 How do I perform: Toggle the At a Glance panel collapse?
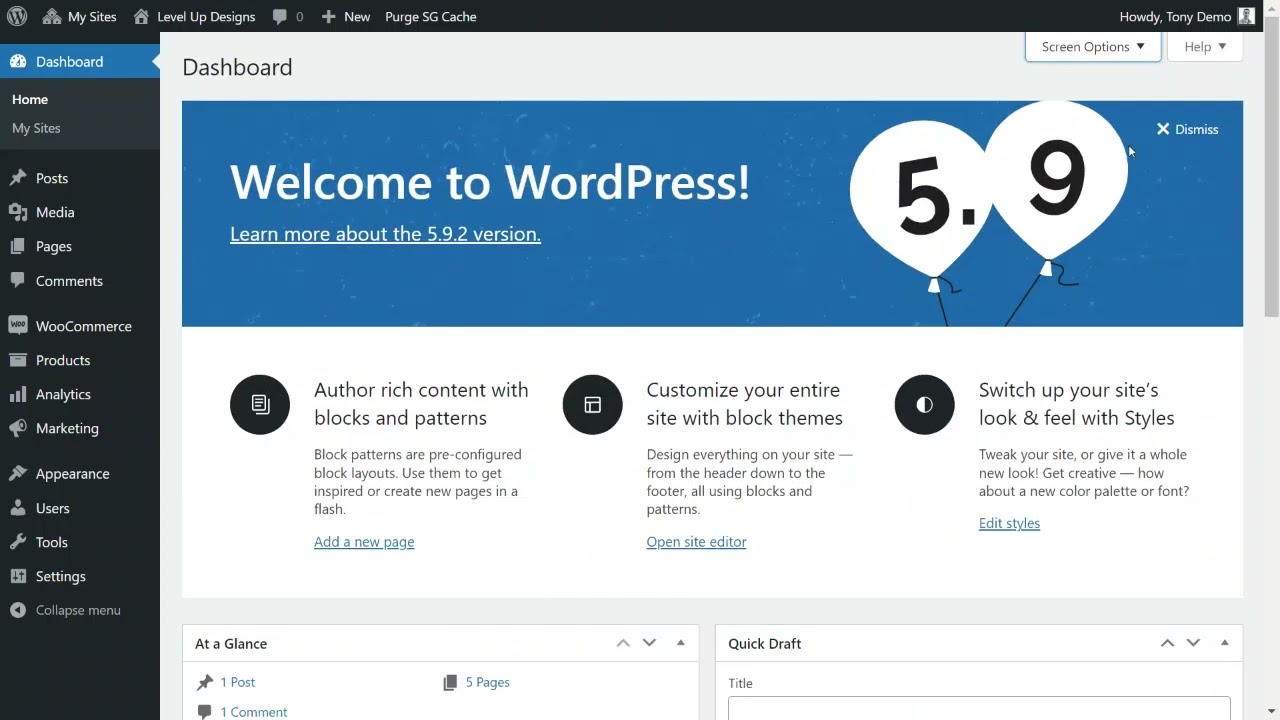(x=681, y=643)
